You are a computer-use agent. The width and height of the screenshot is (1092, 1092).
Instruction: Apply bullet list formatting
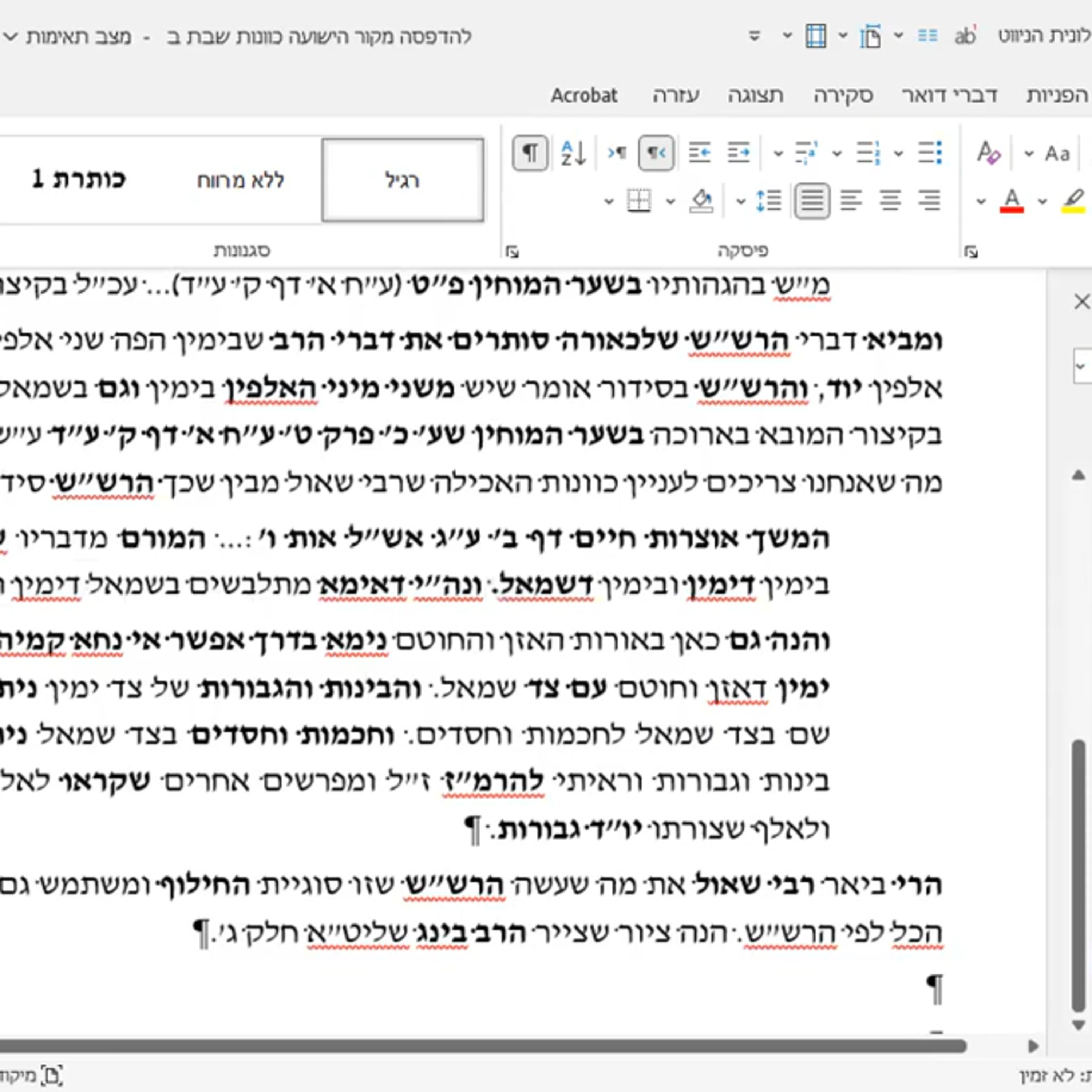tap(930, 153)
